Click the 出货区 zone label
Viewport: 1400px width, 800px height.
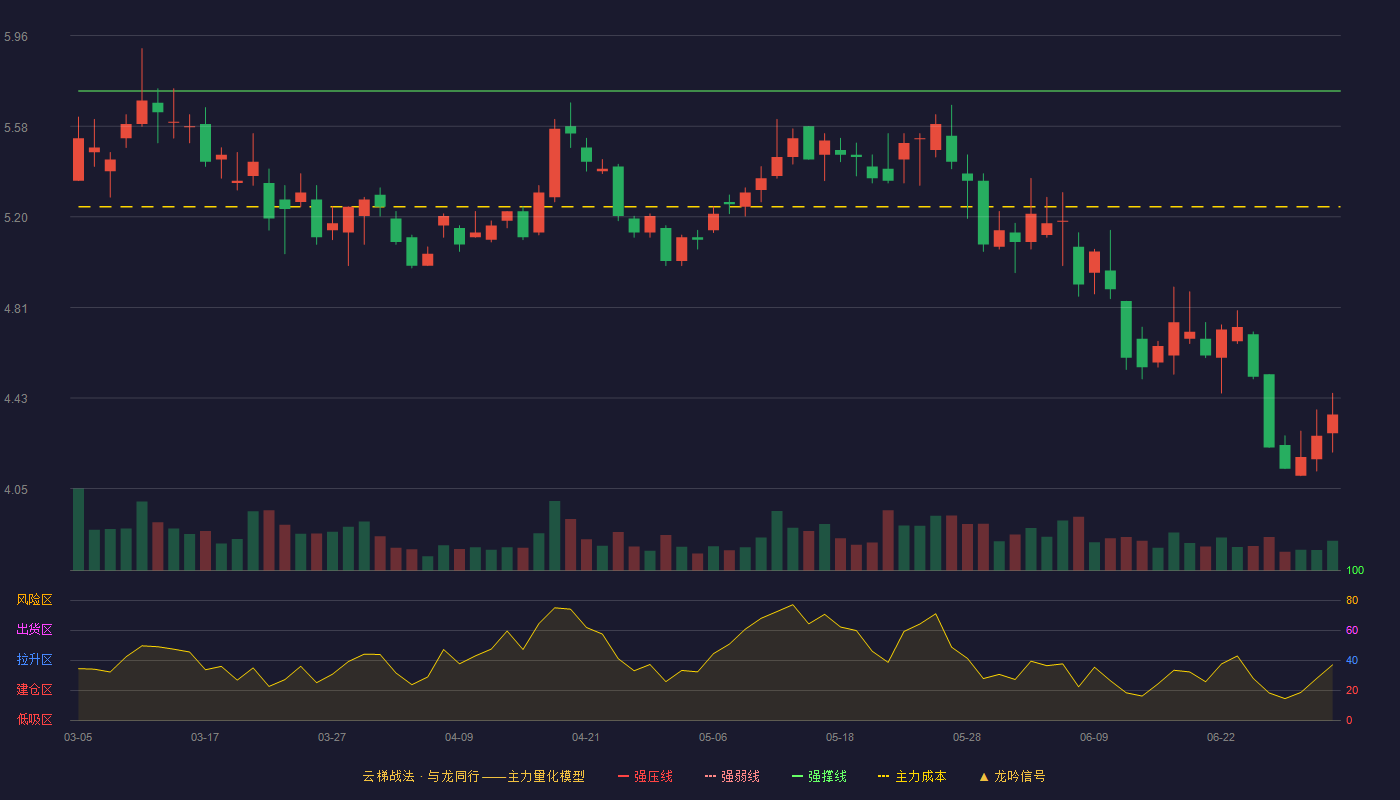[35, 630]
